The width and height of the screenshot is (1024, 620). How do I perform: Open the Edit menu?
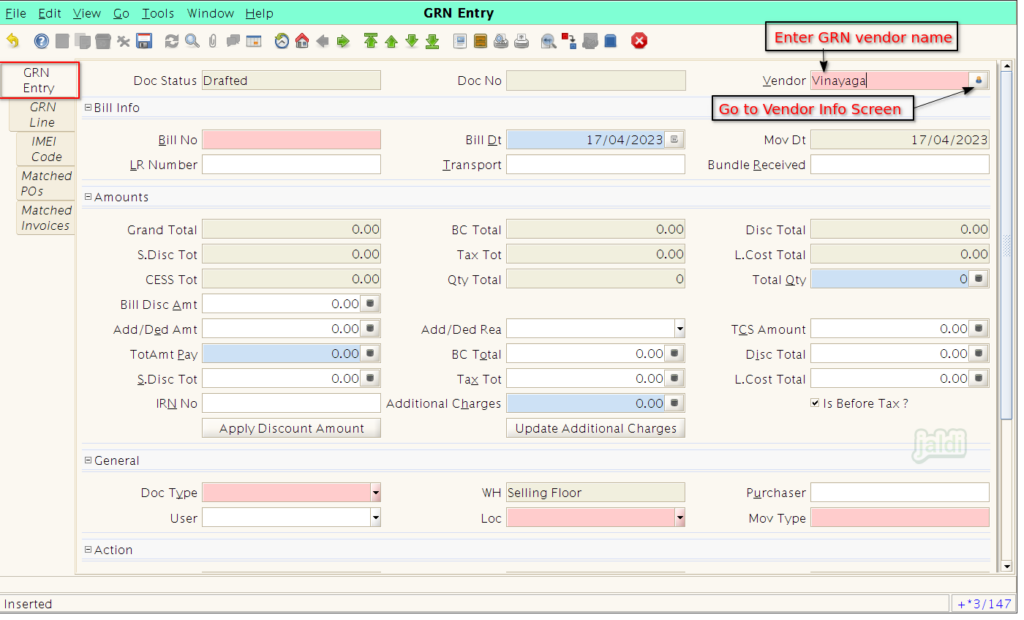coord(49,13)
